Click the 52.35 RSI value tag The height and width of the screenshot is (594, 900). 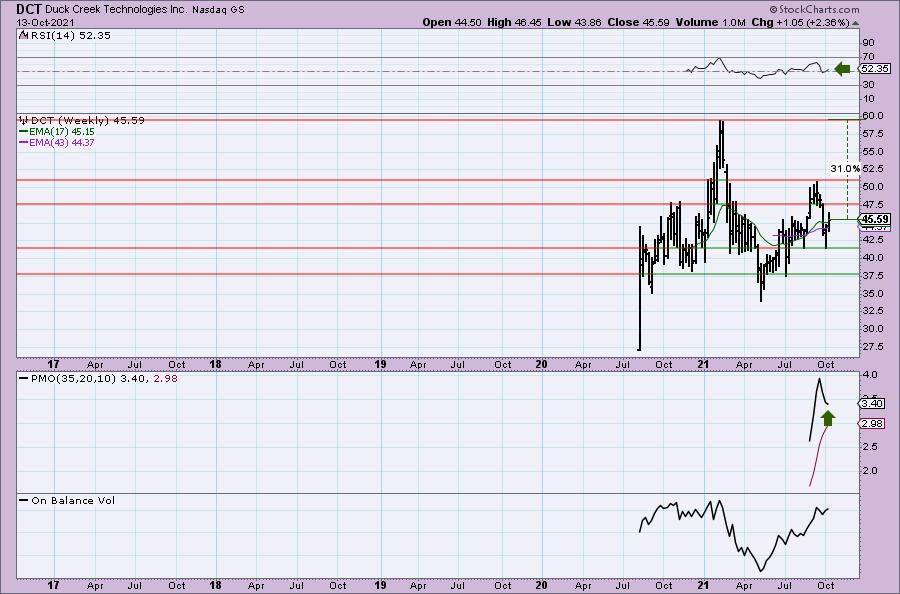pyautogui.click(x=875, y=68)
